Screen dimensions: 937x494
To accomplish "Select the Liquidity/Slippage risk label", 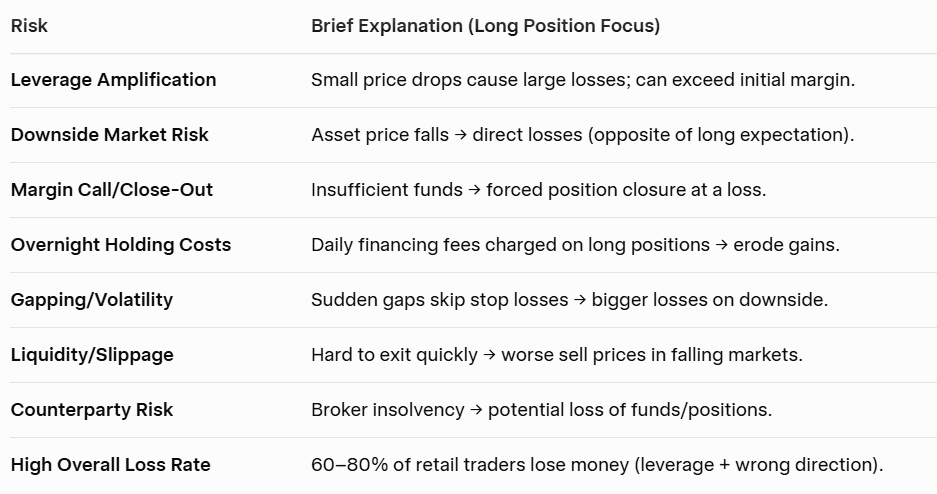I will pos(92,355).
